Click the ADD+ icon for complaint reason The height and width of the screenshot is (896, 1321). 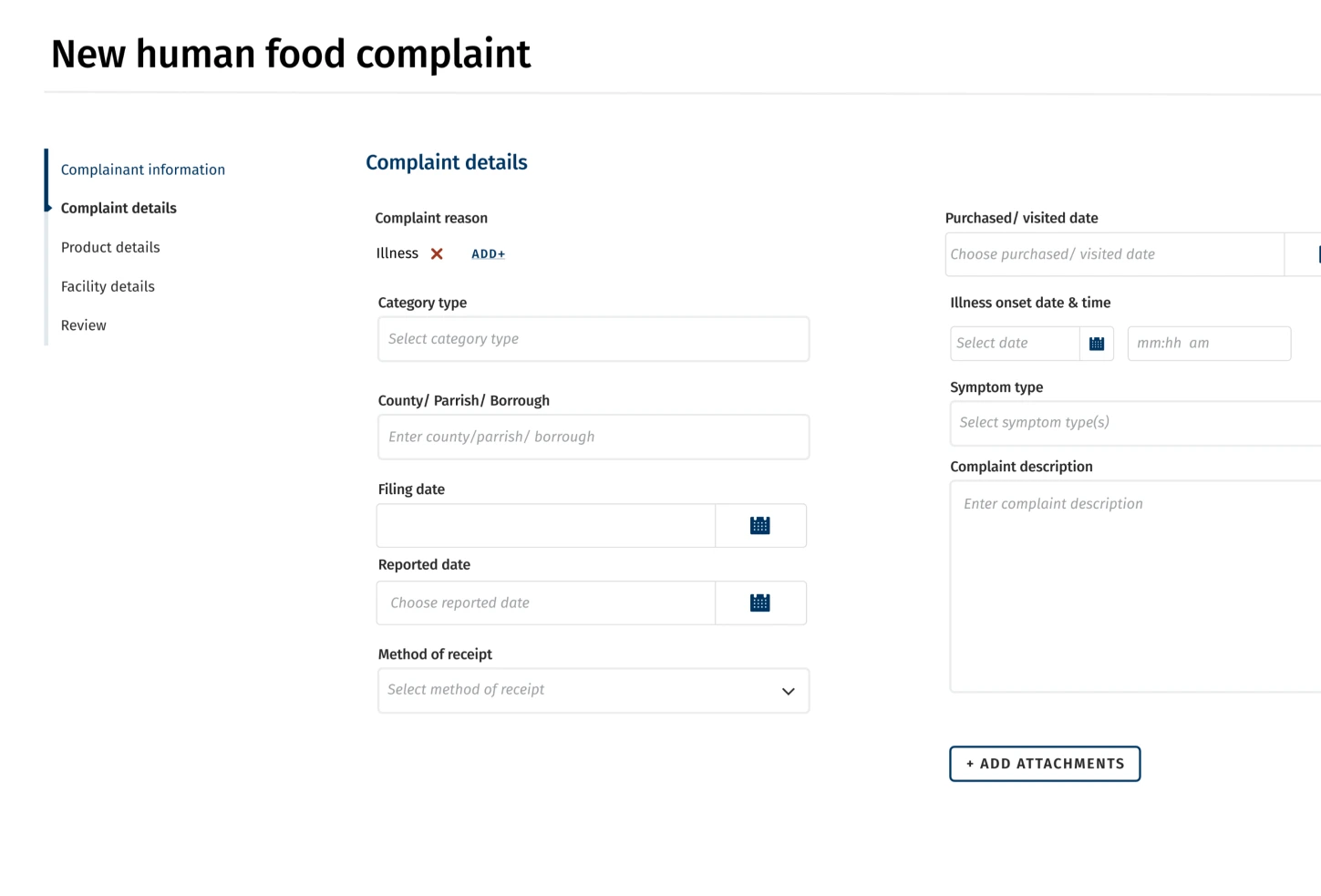pyautogui.click(x=488, y=253)
